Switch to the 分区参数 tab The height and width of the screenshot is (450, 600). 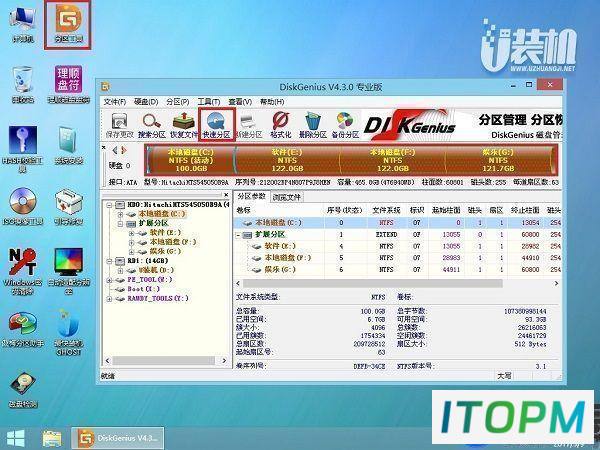(x=251, y=196)
